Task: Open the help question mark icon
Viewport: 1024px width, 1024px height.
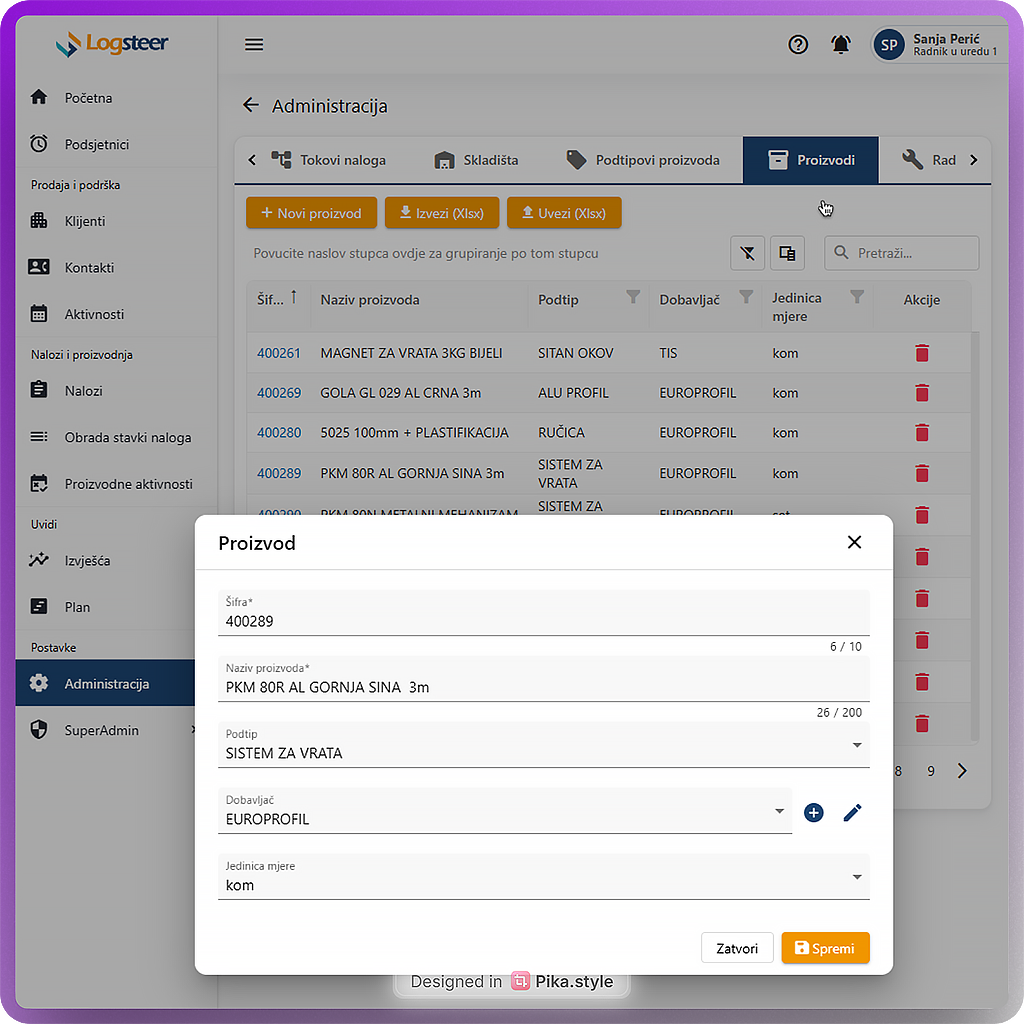Action: click(798, 44)
